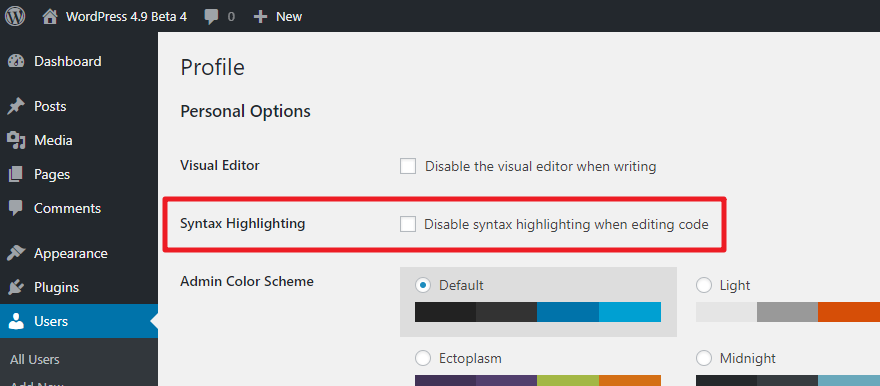Choose the Midnight color scheme radio
Screen dimensions: 880x386
pyautogui.click(x=704, y=358)
